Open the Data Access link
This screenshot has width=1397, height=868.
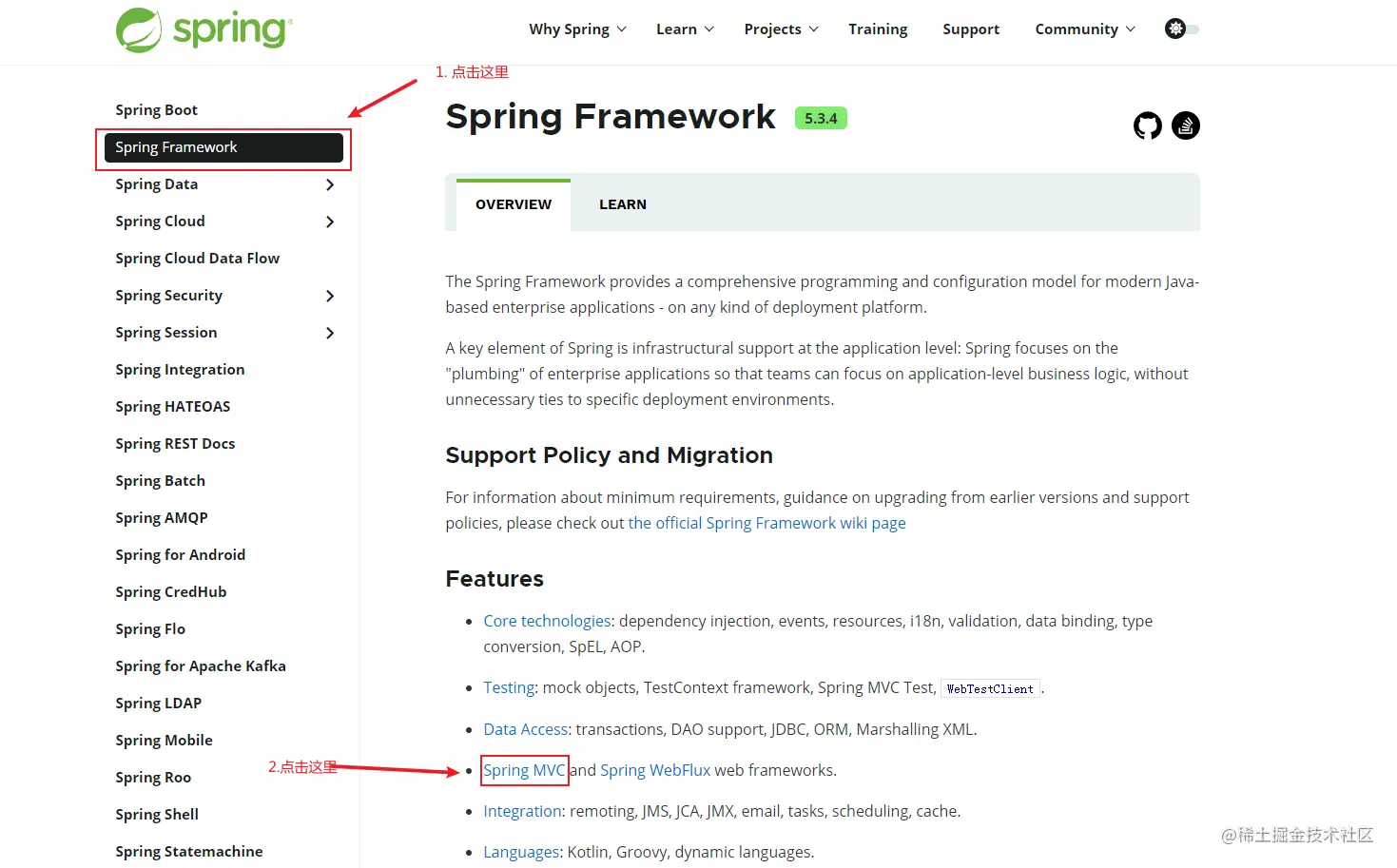click(x=525, y=729)
